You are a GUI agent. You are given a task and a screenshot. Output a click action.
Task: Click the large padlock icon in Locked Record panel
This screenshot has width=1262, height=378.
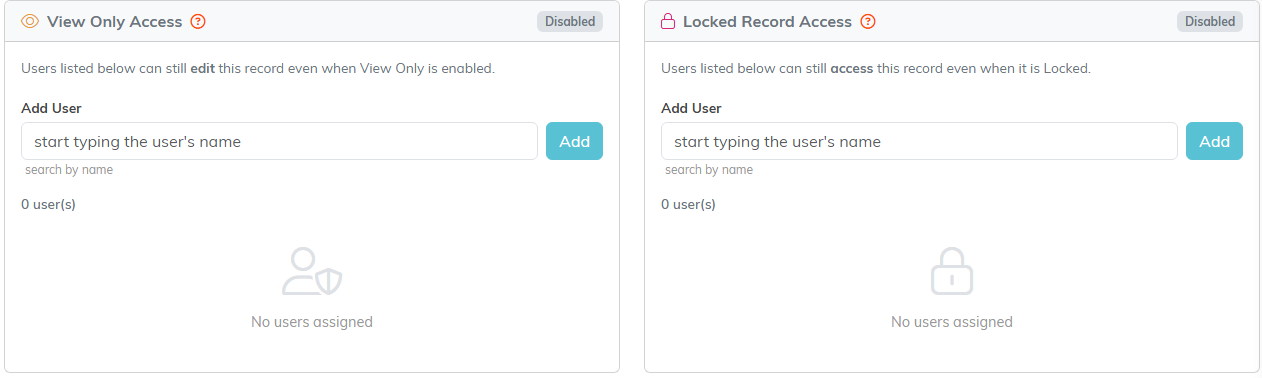tap(952, 271)
